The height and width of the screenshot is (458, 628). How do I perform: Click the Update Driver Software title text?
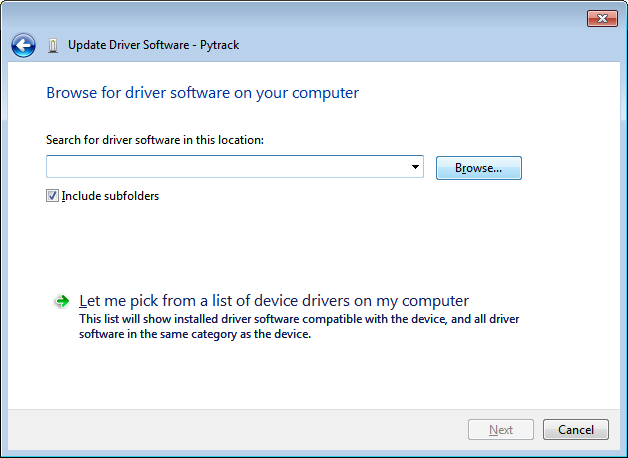pyautogui.click(x=153, y=45)
